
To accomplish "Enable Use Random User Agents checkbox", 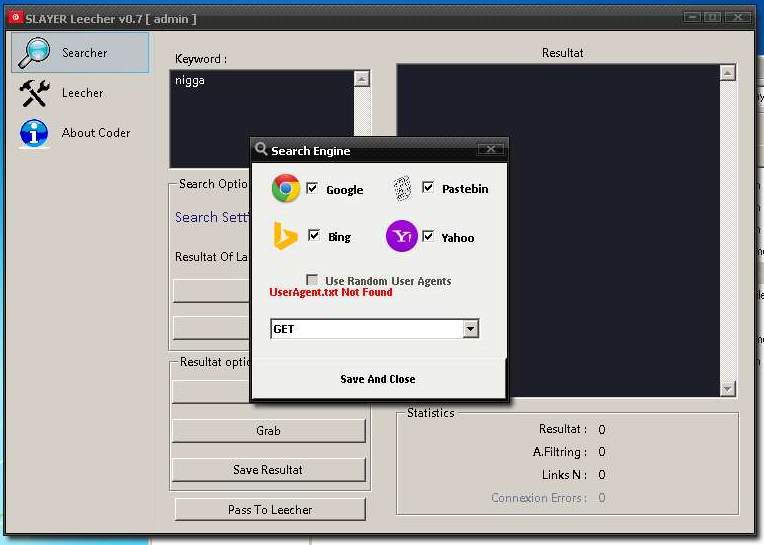I will tap(312, 281).
